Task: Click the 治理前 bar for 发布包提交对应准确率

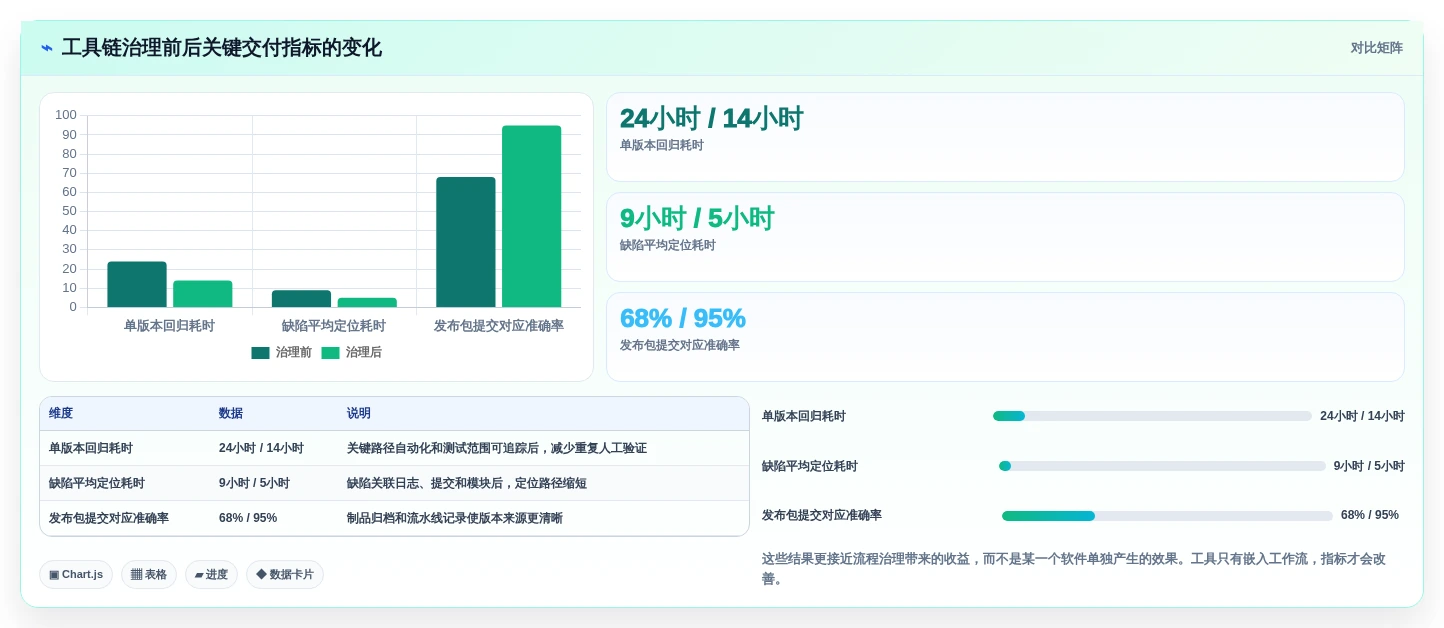Action: 466,242
